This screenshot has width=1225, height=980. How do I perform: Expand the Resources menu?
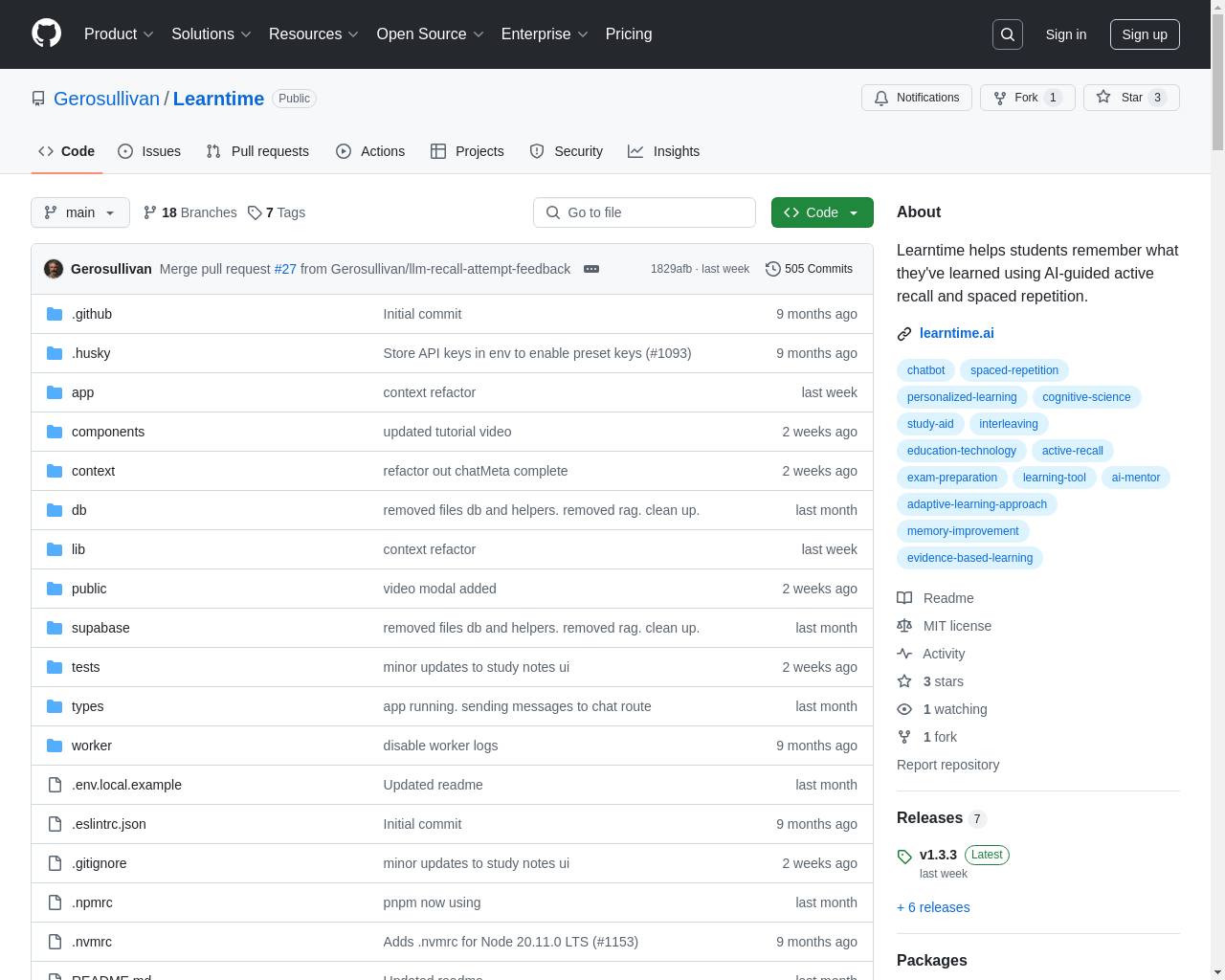point(314,34)
